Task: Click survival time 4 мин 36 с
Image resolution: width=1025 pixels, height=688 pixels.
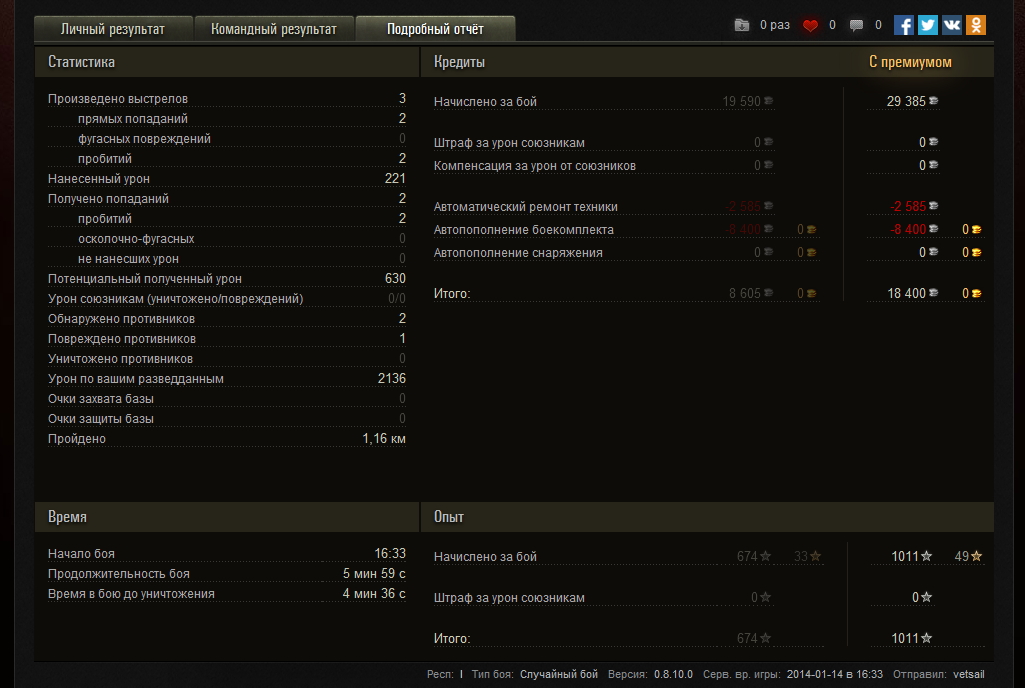Action: [374, 594]
